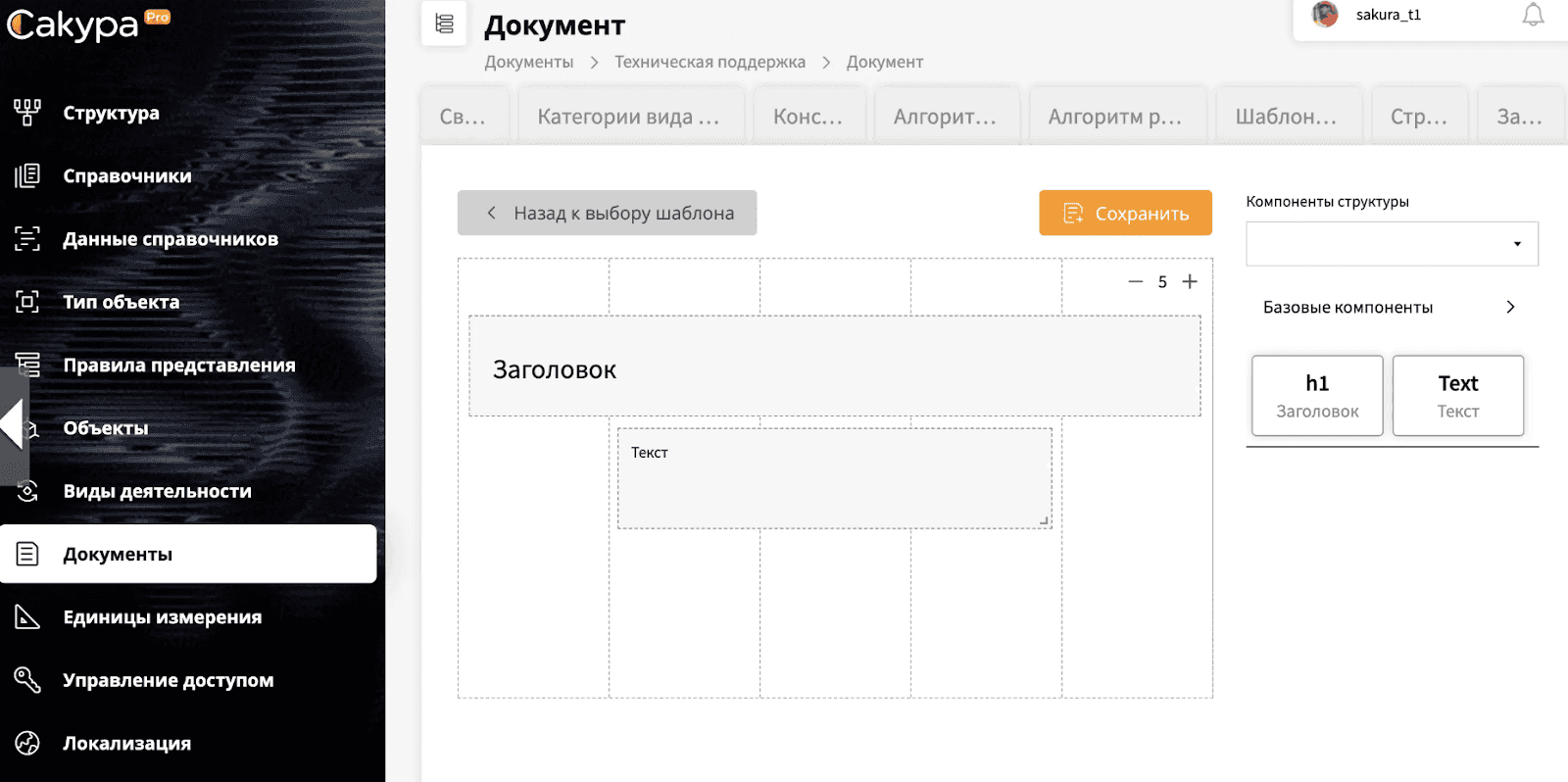
Task: Click the Справочники books icon
Action: (x=27, y=175)
